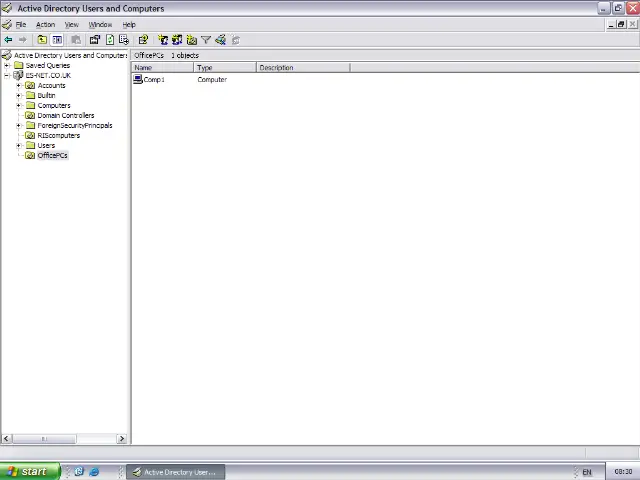Select the Domain Controllers folder
Image resolution: width=640 pixels, height=480 pixels.
pos(65,115)
